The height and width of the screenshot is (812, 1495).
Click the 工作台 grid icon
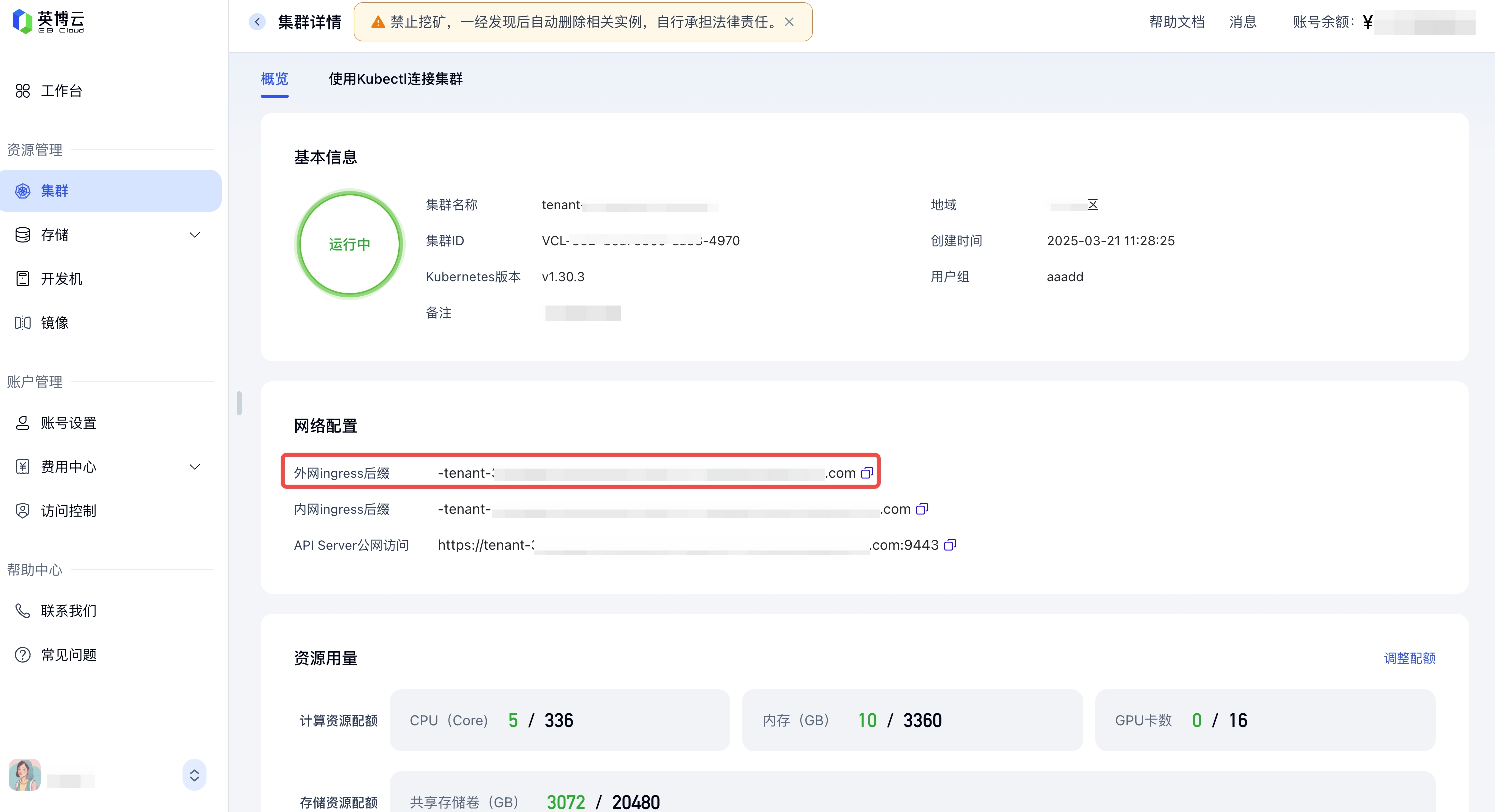tap(22, 91)
